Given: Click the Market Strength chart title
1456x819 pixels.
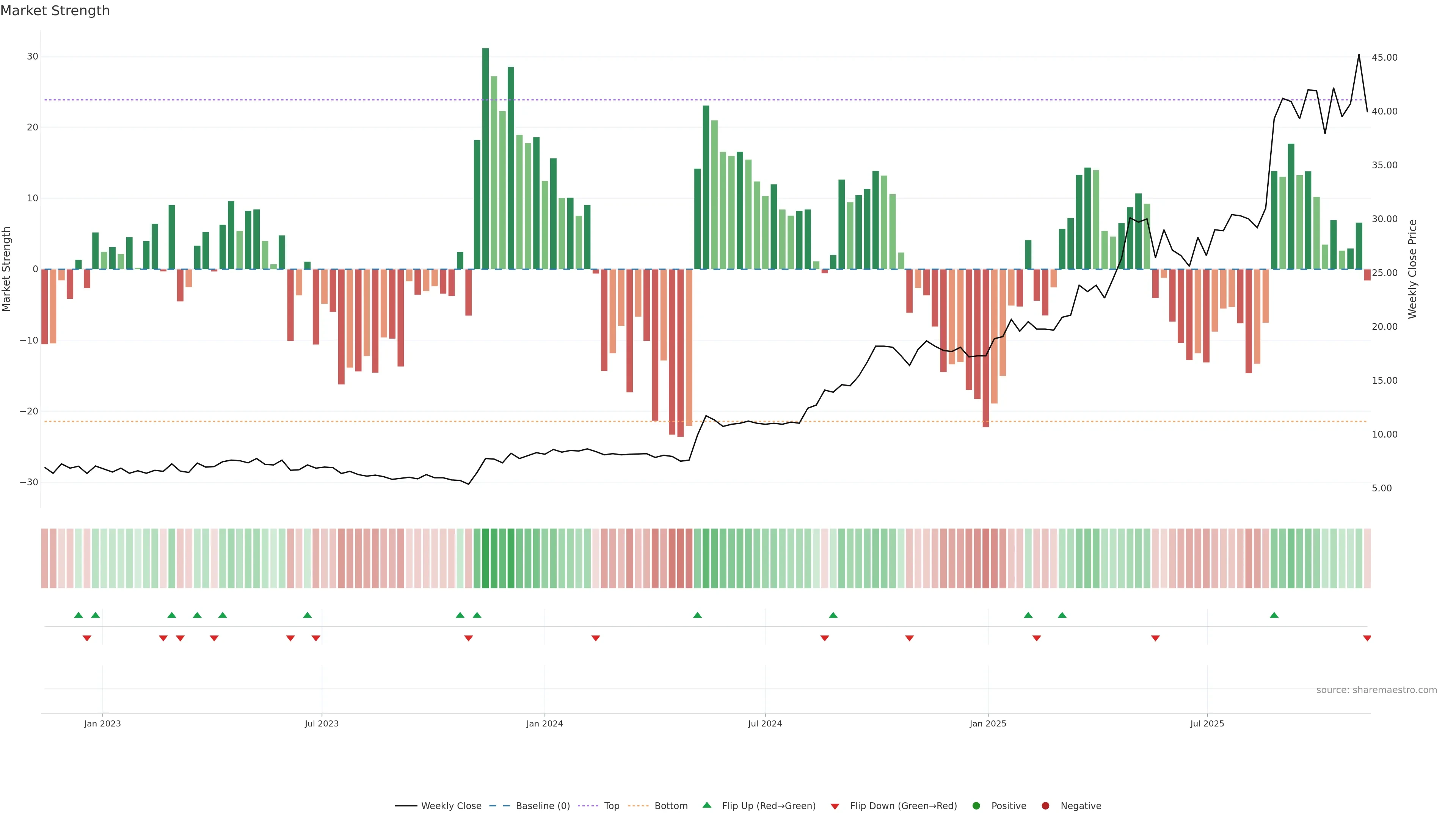Looking at the screenshot, I should tap(55, 11).
